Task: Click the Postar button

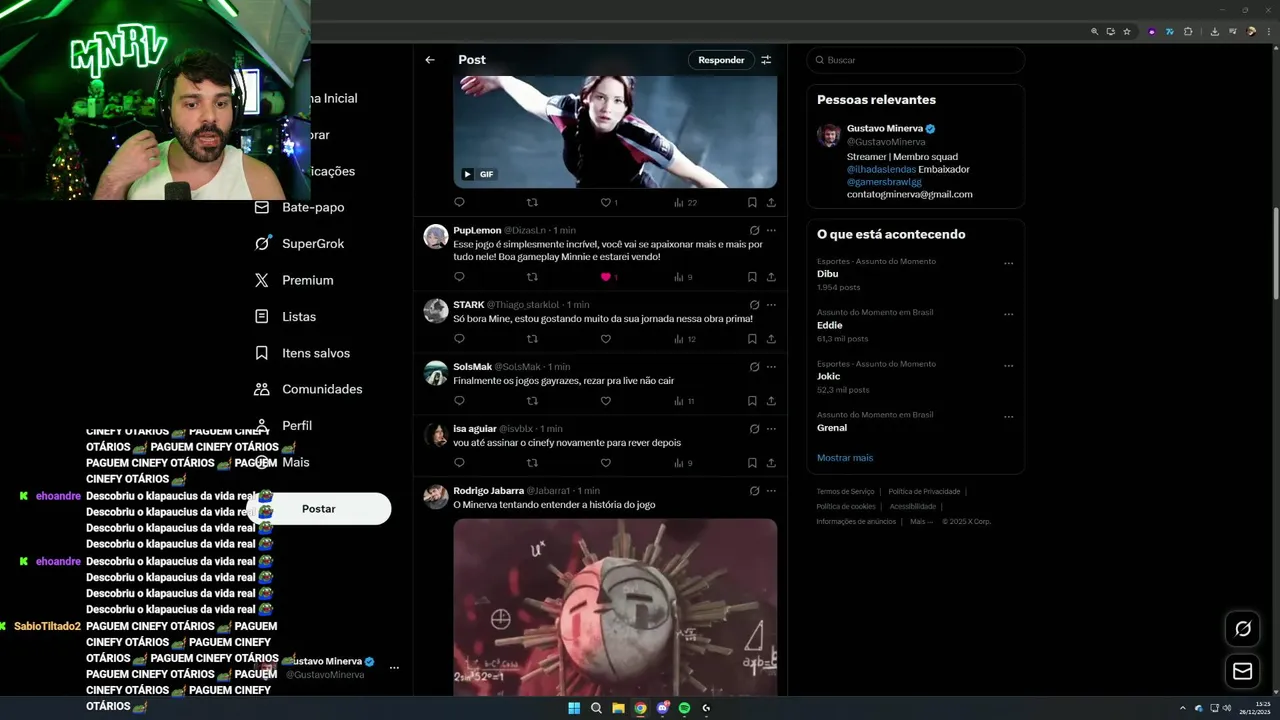Action: (319, 509)
